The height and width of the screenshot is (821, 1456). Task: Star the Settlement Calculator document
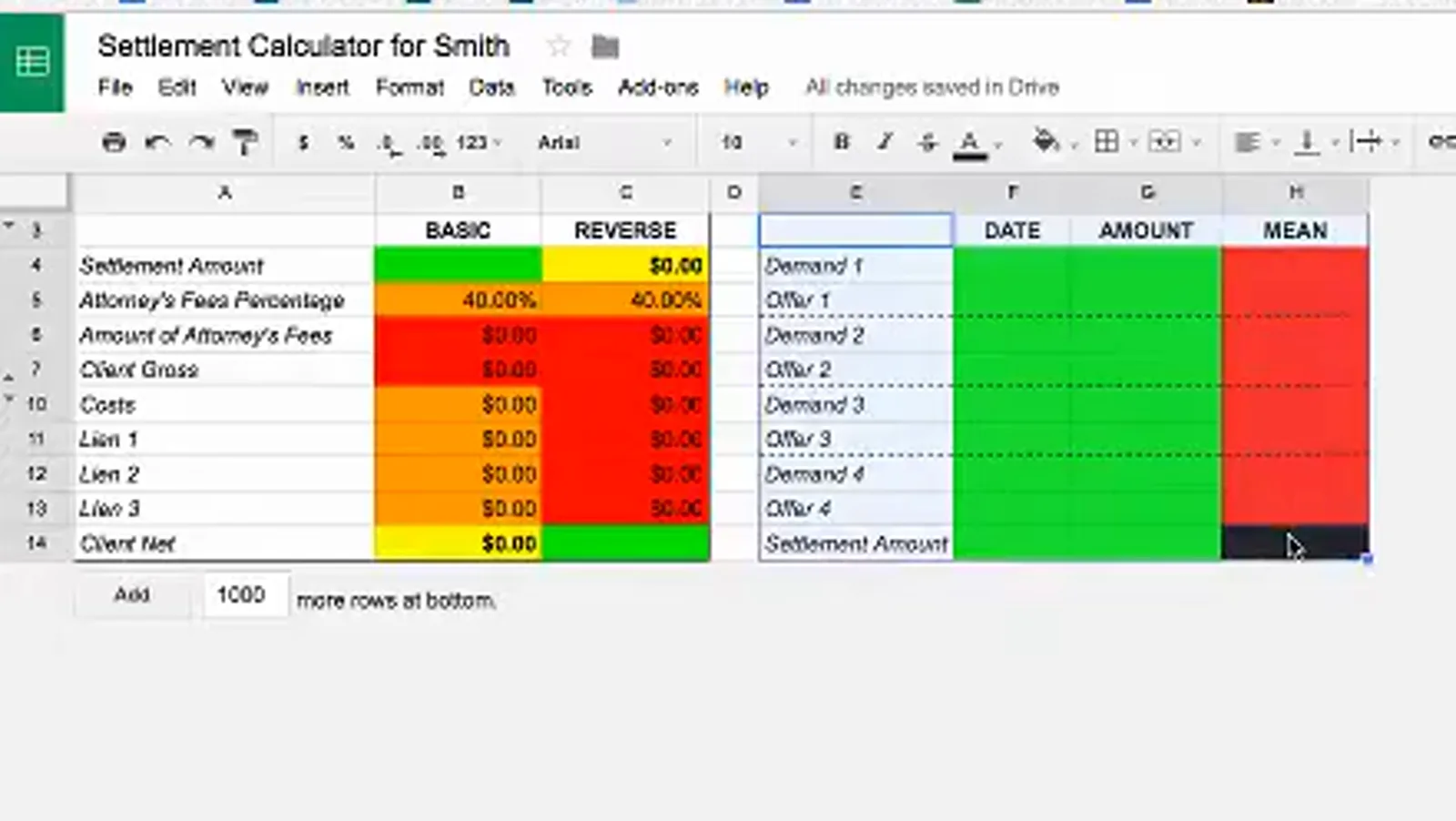(559, 46)
